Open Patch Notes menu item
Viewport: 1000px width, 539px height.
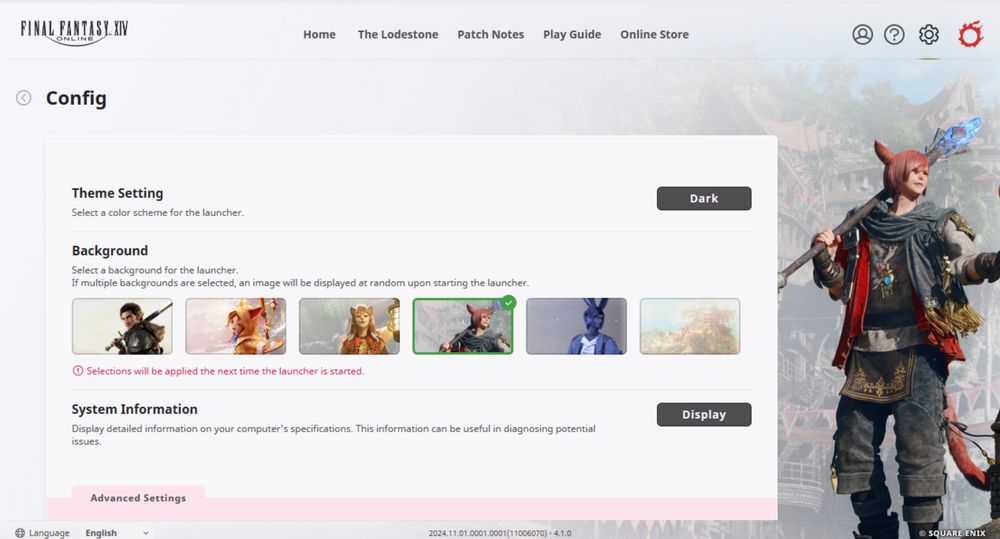point(490,34)
